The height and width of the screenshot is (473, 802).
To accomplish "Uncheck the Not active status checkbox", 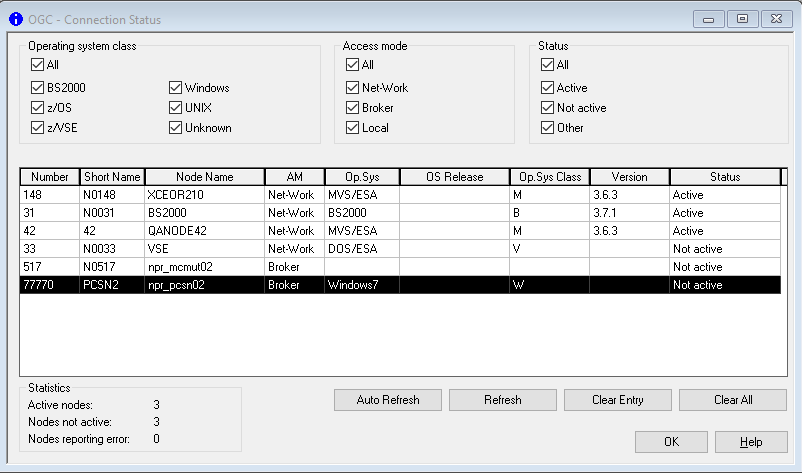I will click(x=548, y=108).
